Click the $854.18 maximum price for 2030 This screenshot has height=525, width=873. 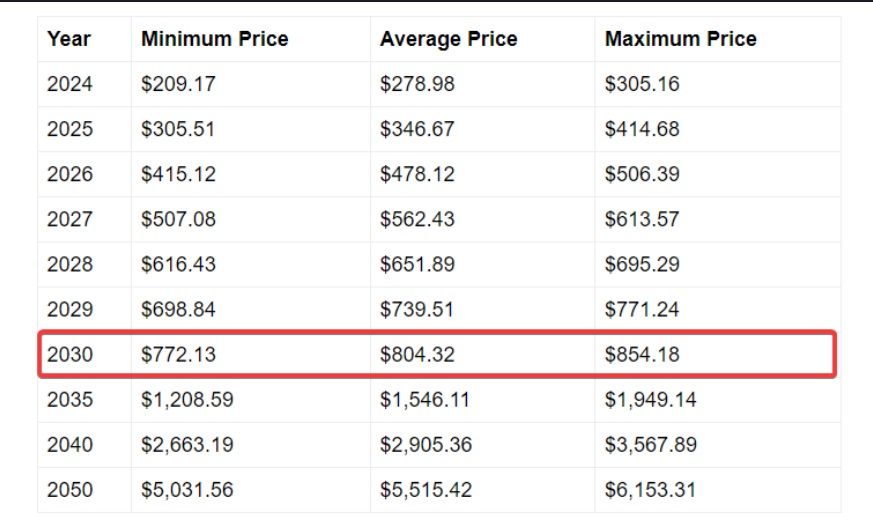642,355
